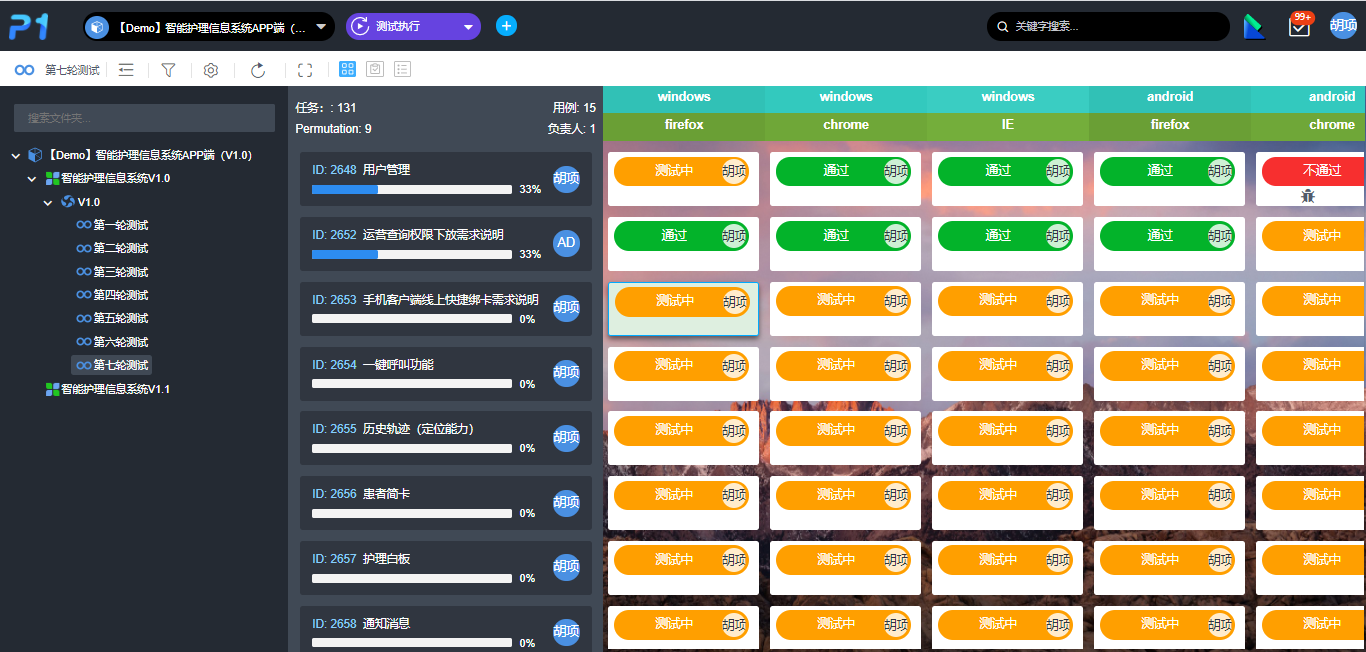Click the AD avatar of task 2652
This screenshot has width=1366, height=652.
tap(566, 243)
